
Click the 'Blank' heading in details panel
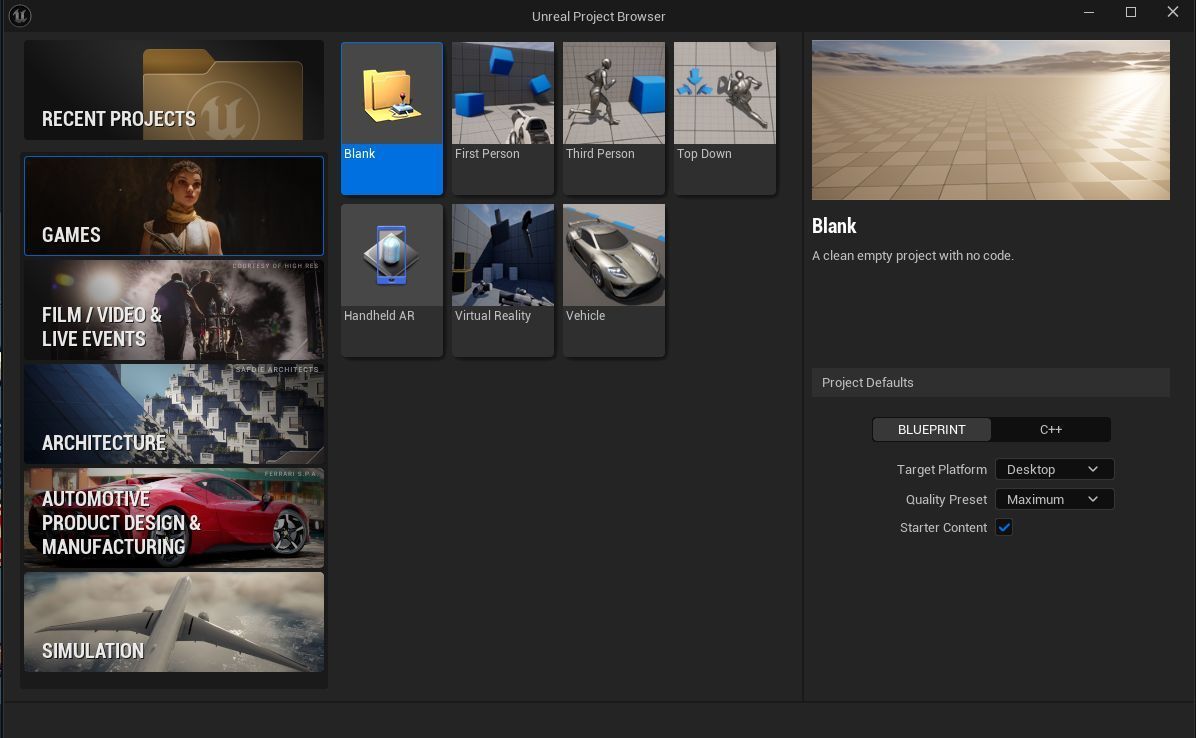point(834,226)
